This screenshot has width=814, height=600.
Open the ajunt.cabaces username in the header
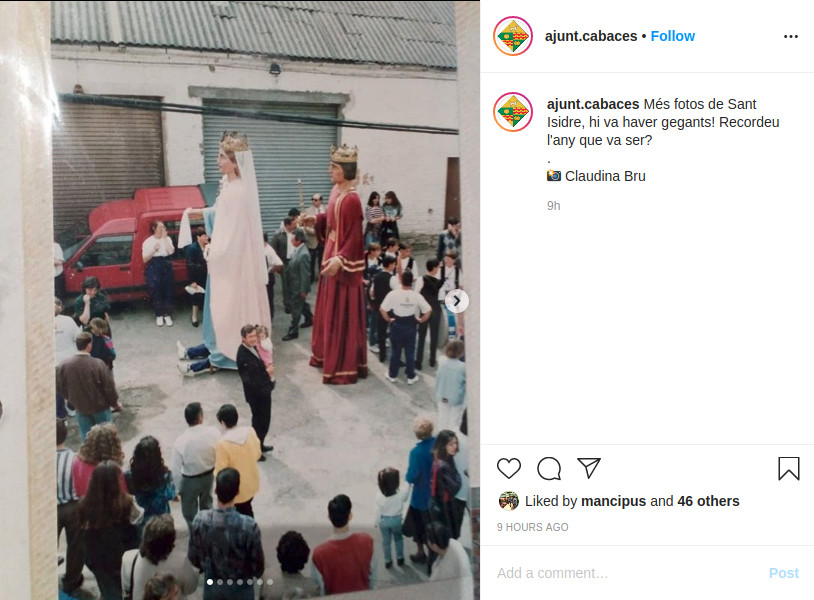[591, 36]
